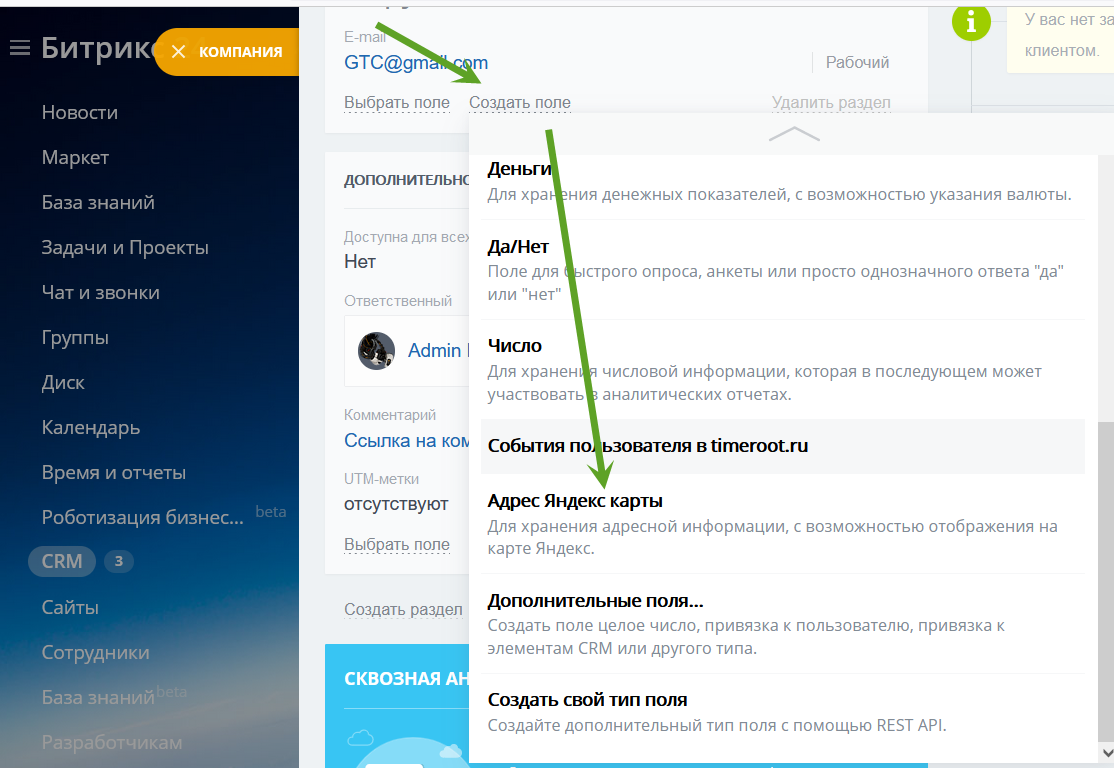Click the Создать раздел link

pyautogui.click(x=403, y=609)
